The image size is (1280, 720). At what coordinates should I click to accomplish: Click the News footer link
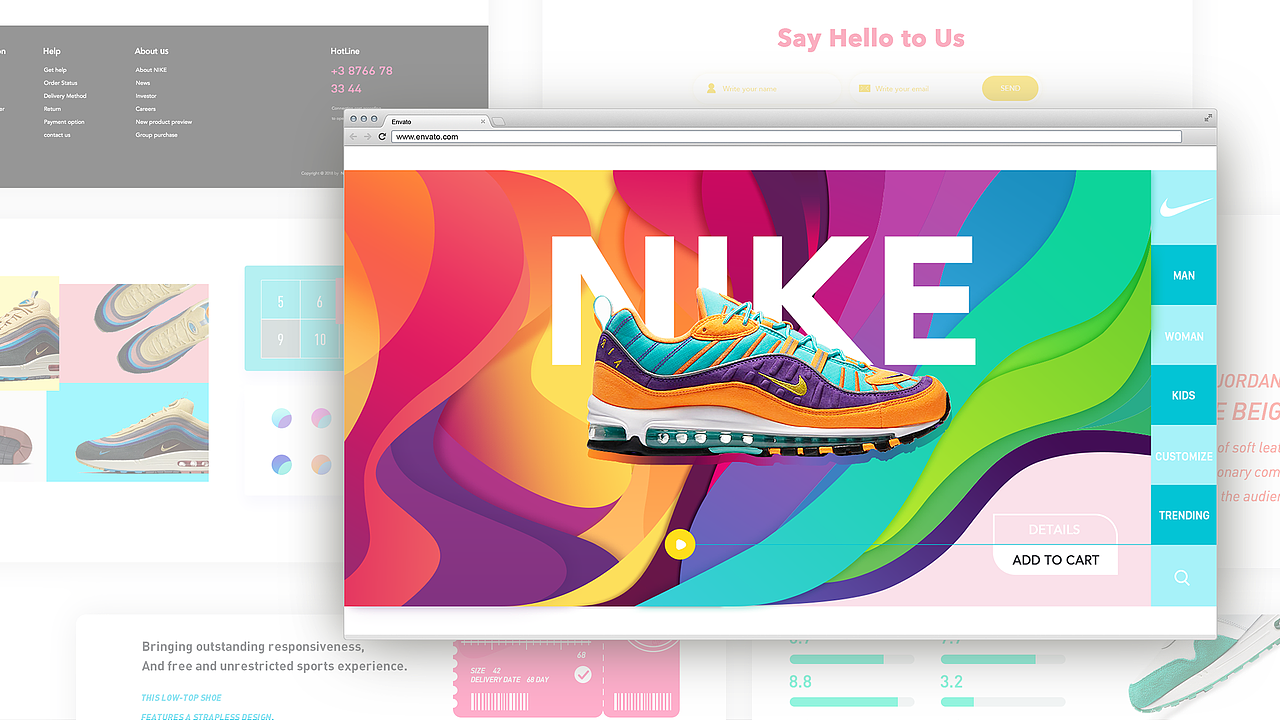coord(143,83)
